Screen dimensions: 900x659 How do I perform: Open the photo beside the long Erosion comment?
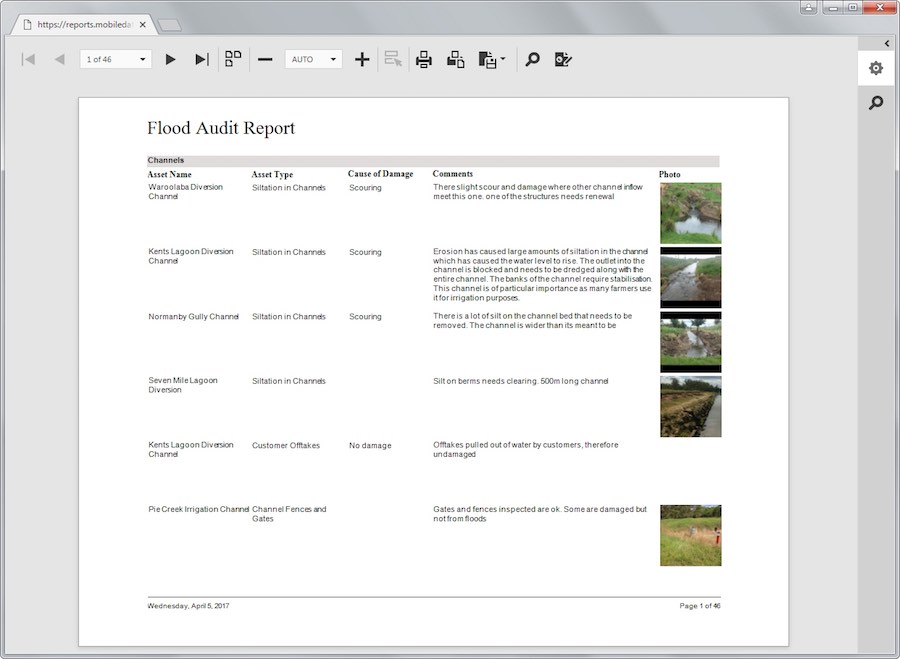690,278
